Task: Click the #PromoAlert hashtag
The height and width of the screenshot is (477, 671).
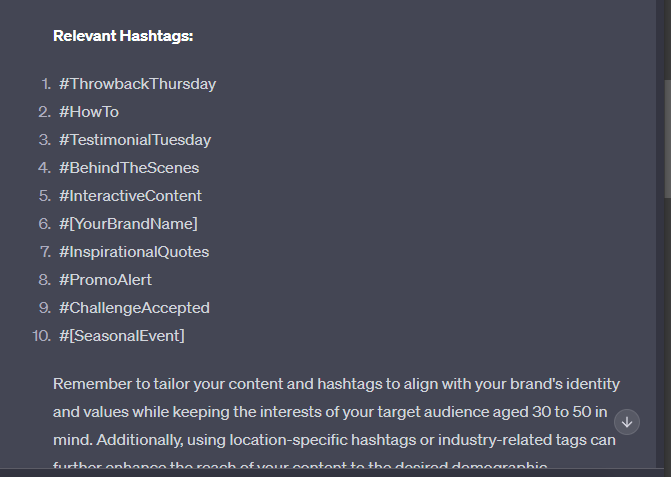Action: 105,280
